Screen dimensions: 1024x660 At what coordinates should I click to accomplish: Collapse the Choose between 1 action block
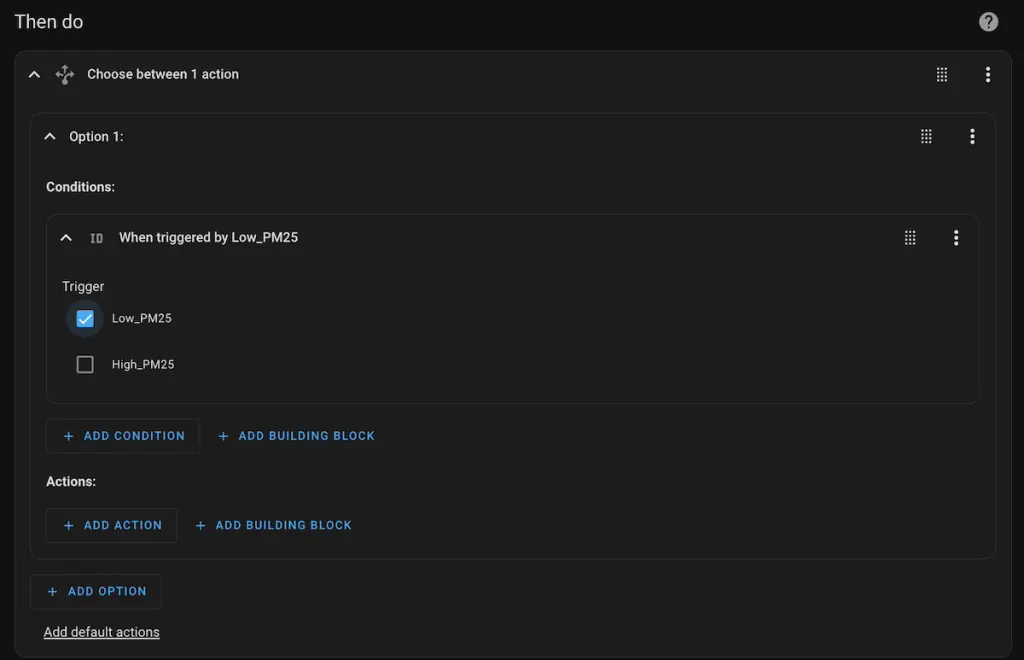(x=34, y=74)
